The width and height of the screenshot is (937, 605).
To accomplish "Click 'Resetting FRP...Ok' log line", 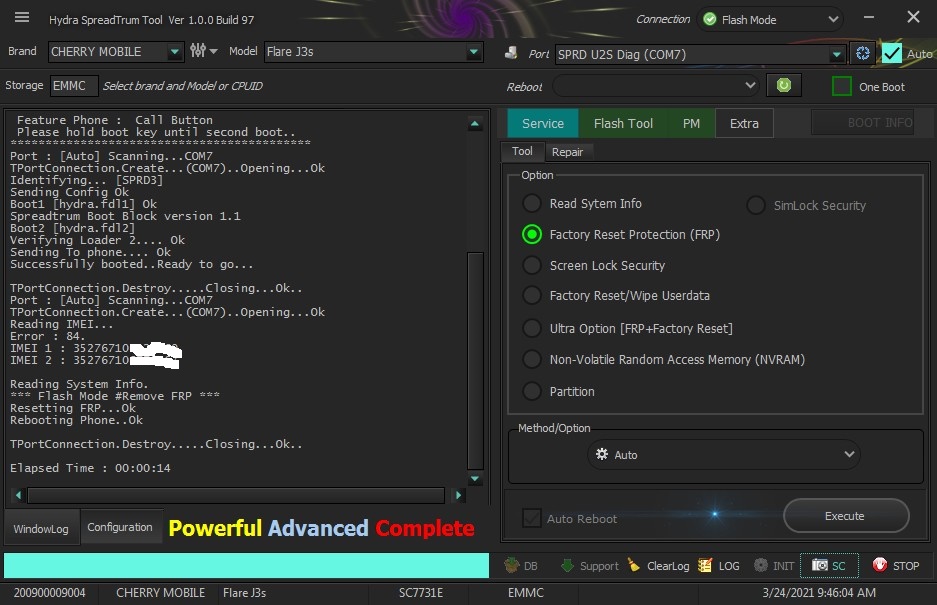I will pos(73,408).
